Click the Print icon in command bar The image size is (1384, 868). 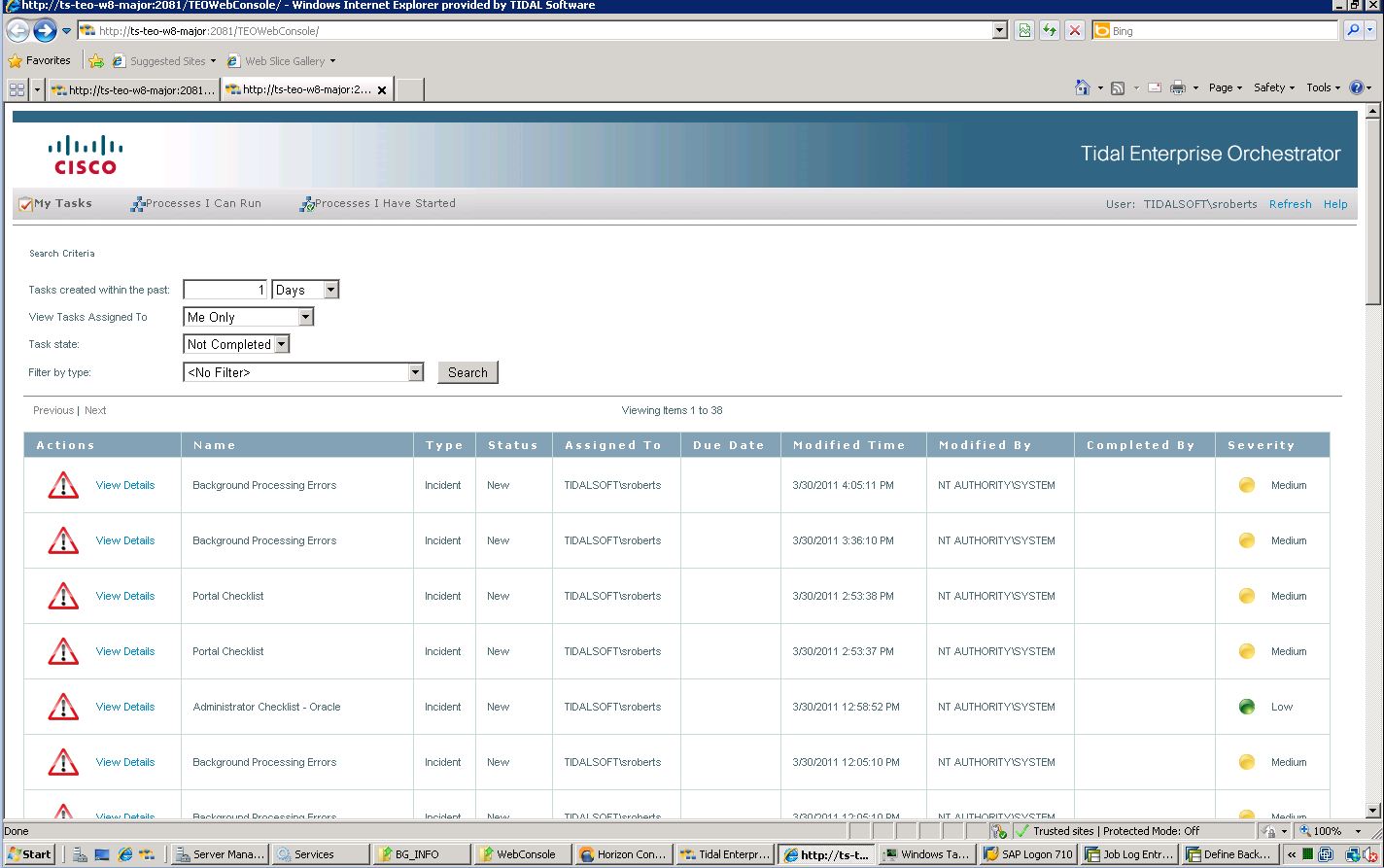tap(1178, 87)
